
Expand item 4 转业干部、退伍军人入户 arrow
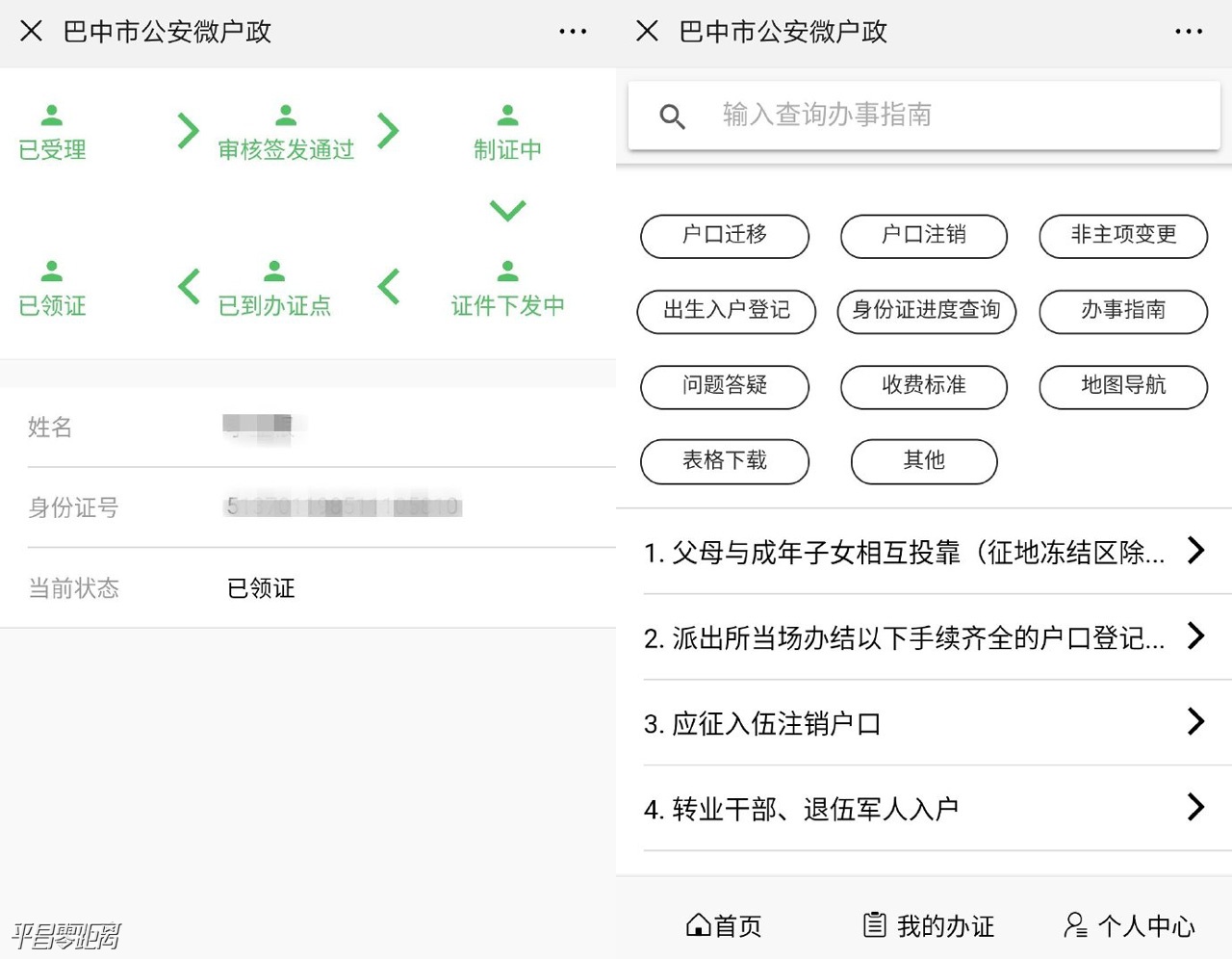point(1195,807)
